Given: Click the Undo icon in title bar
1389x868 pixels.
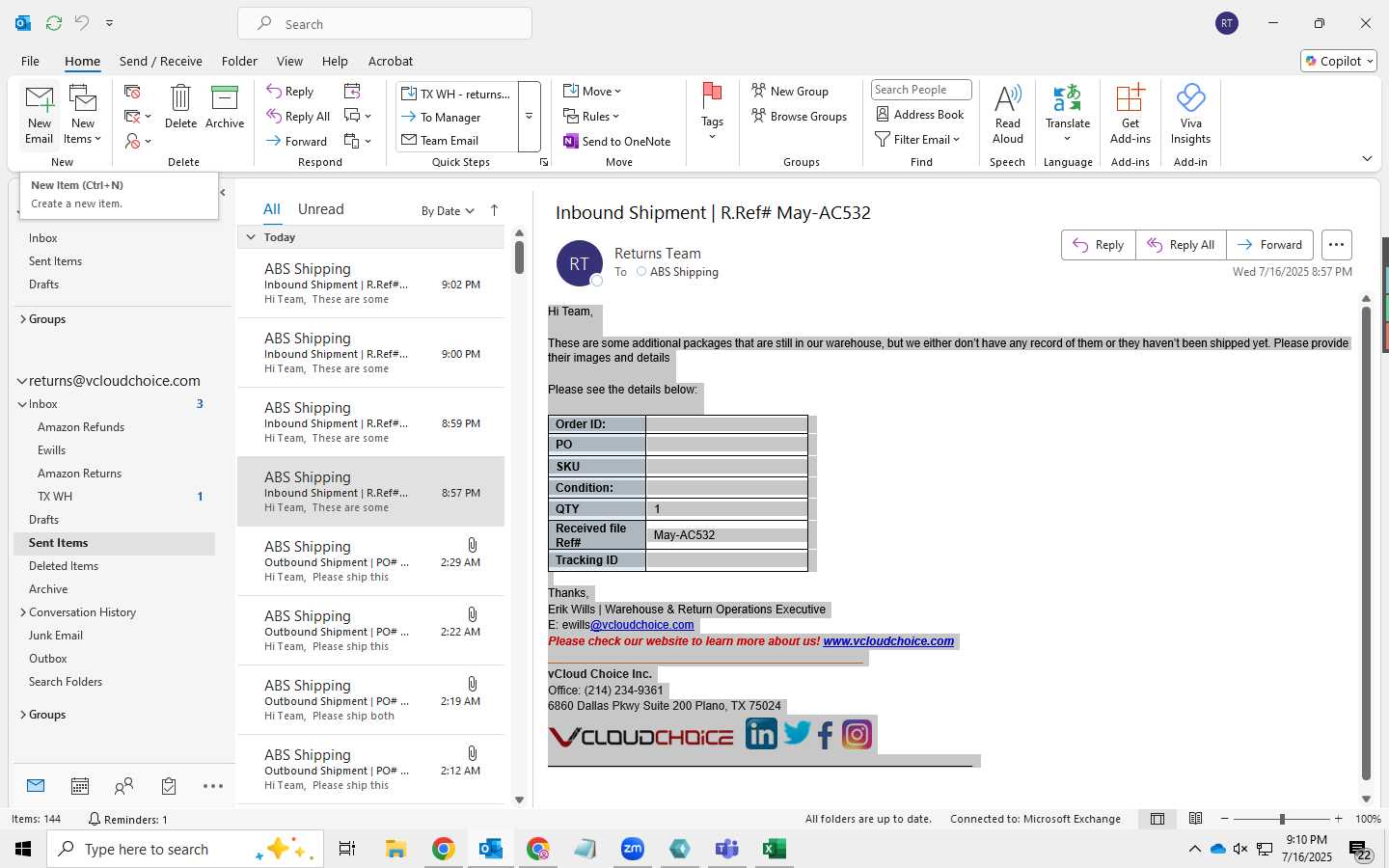Looking at the screenshot, I should [x=82, y=22].
